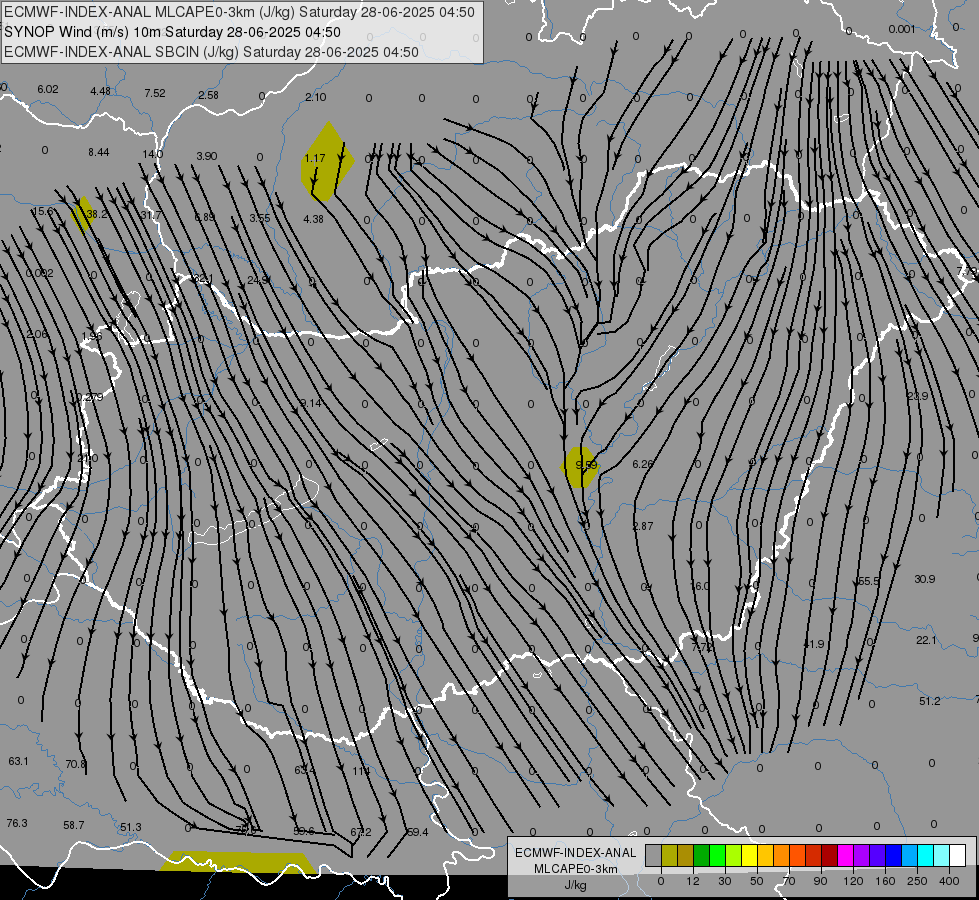
Task: Select the legend tick label 250
Action: coord(917,881)
